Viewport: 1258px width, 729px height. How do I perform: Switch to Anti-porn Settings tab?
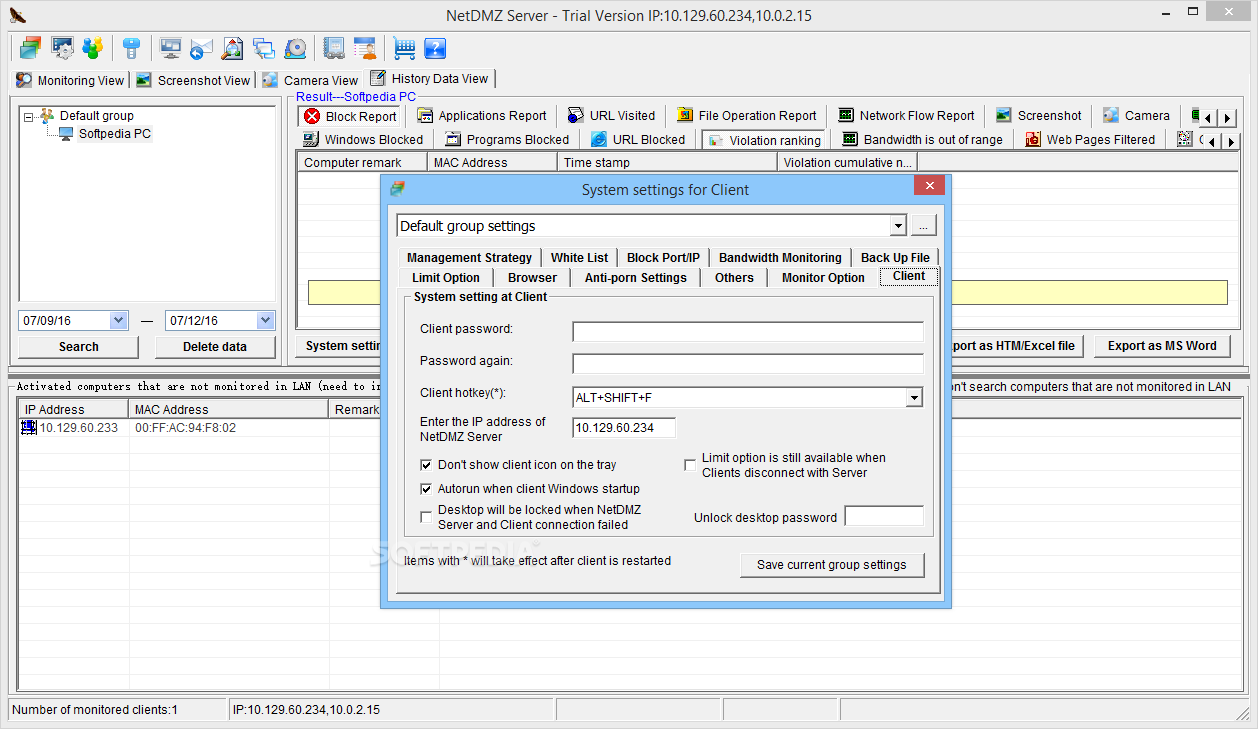[636, 278]
